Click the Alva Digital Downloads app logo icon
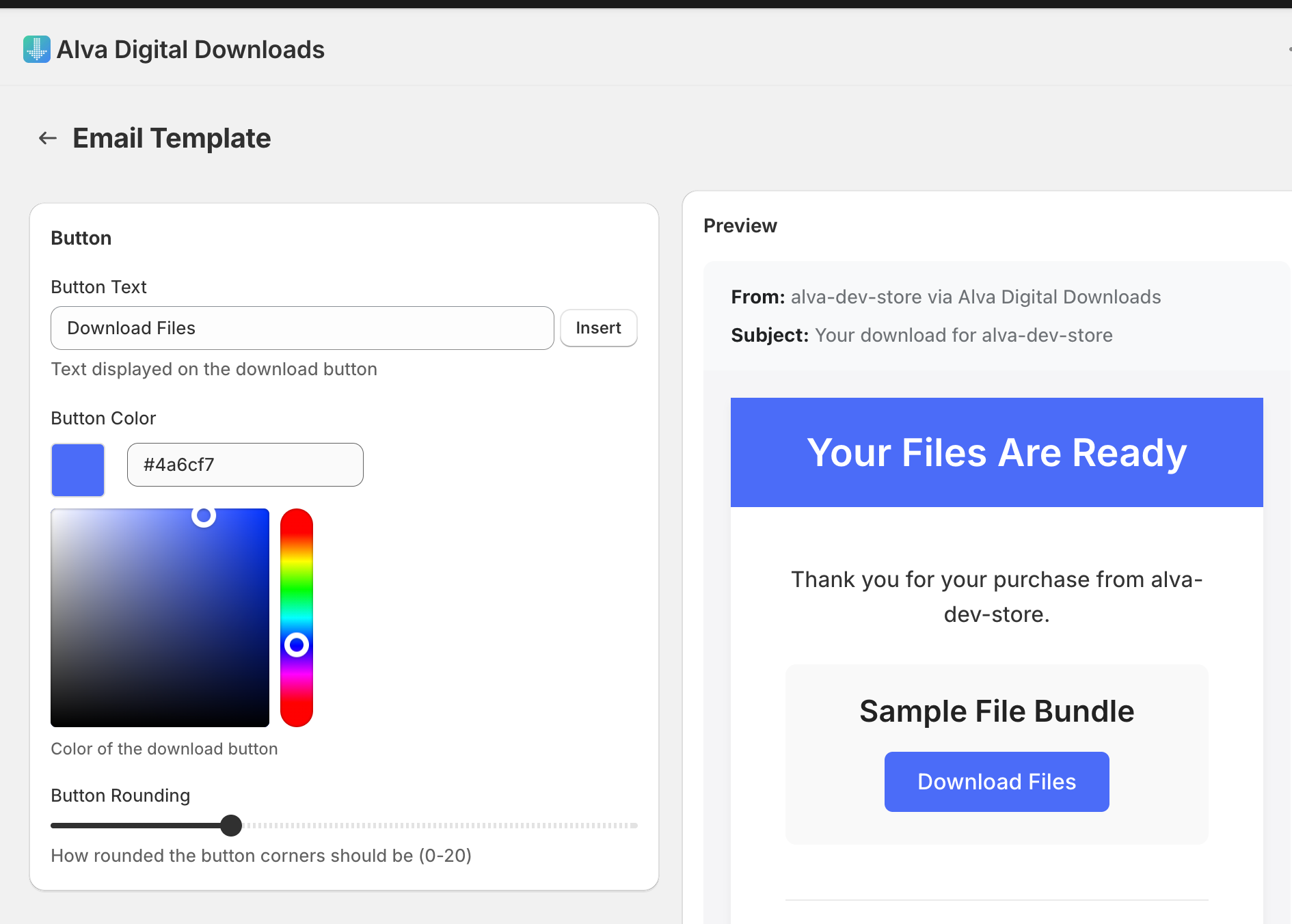Viewport: 1292px width, 924px height. click(37, 49)
